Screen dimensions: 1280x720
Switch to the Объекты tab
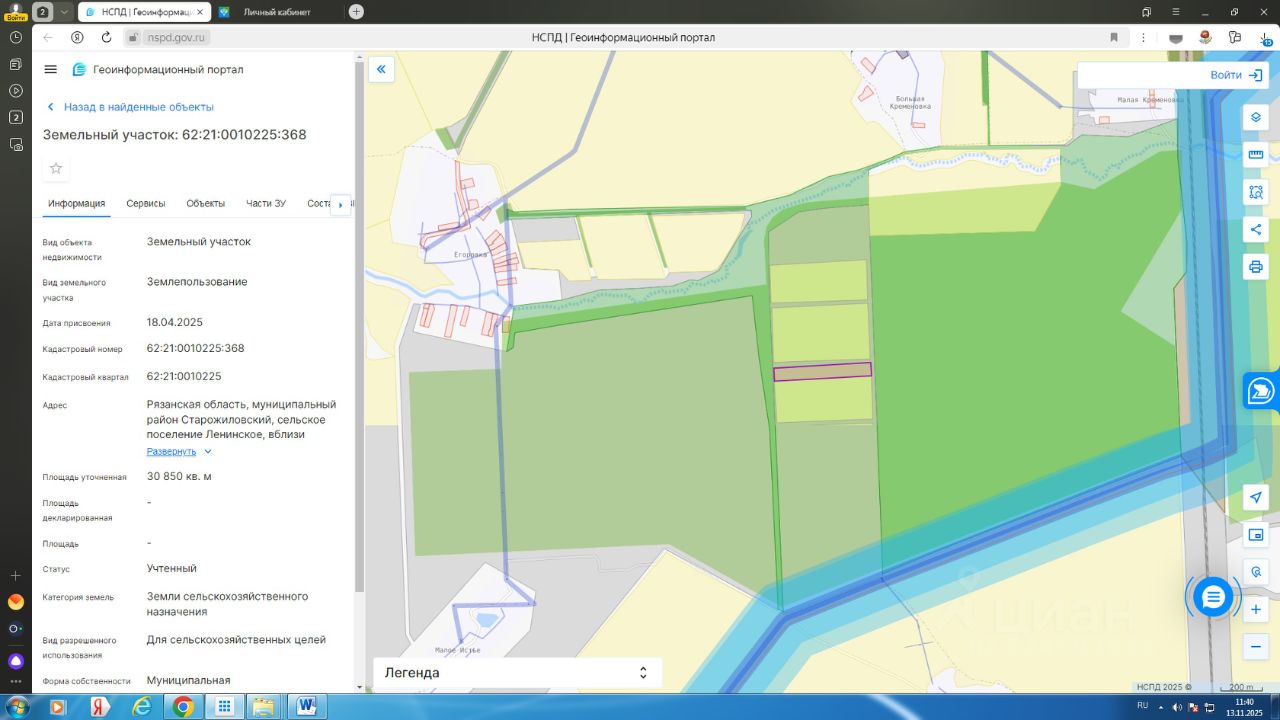click(205, 204)
